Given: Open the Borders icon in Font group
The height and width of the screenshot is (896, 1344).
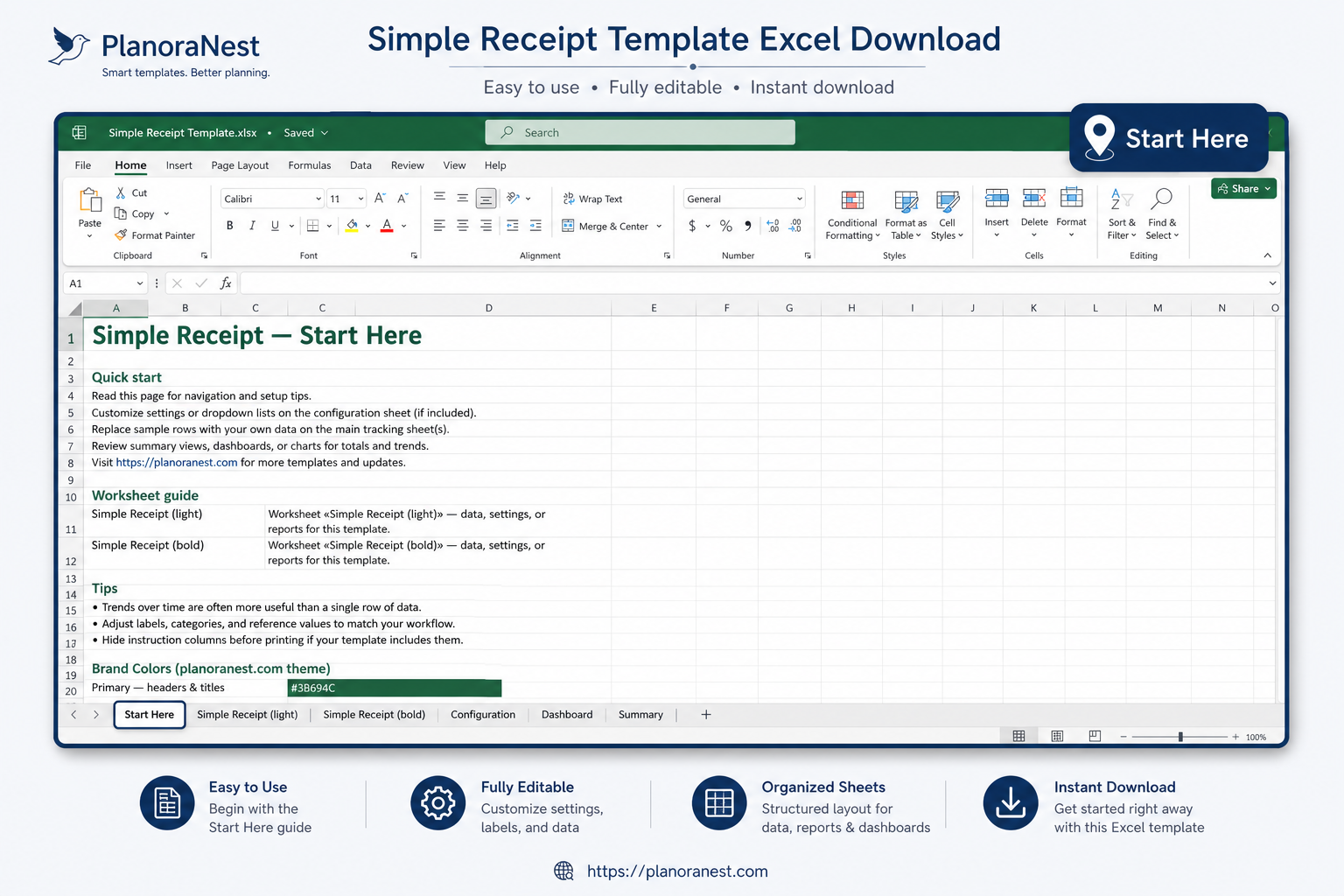Looking at the screenshot, I should point(313,226).
